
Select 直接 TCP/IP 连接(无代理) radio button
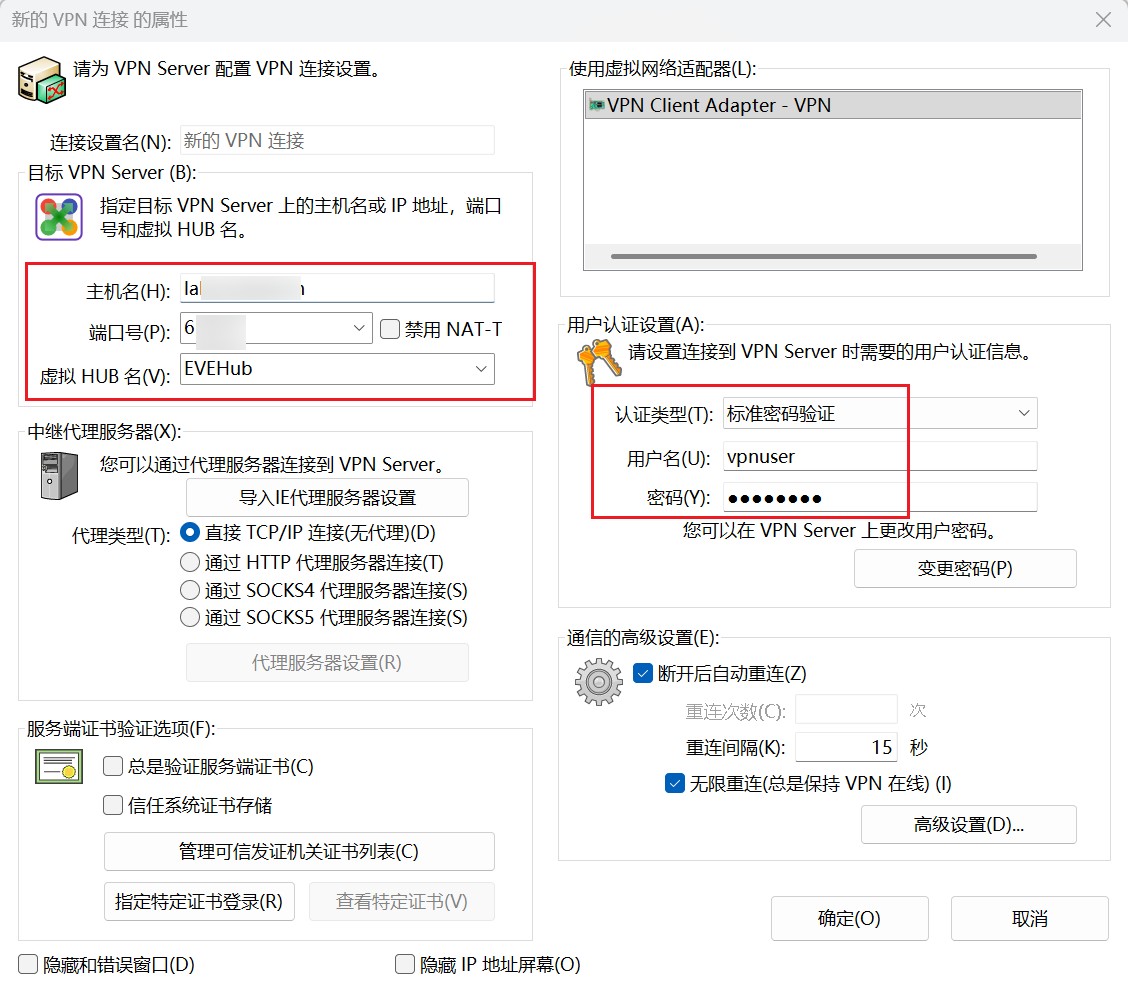point(190,532)
